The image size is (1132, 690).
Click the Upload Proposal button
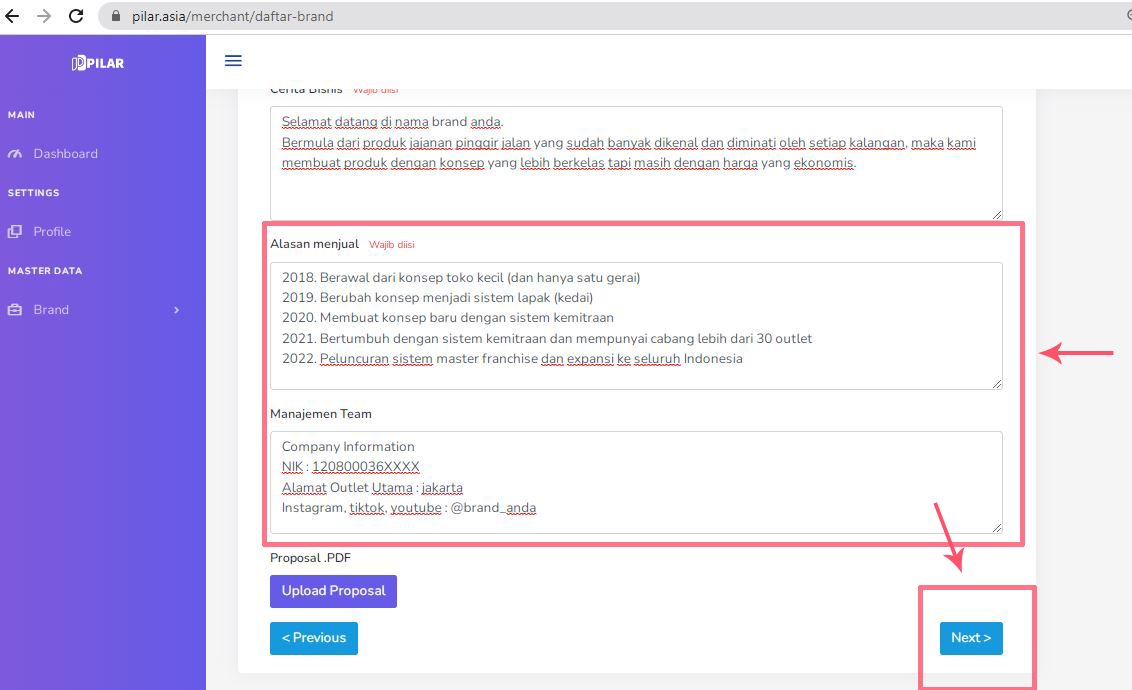point(333,591)
